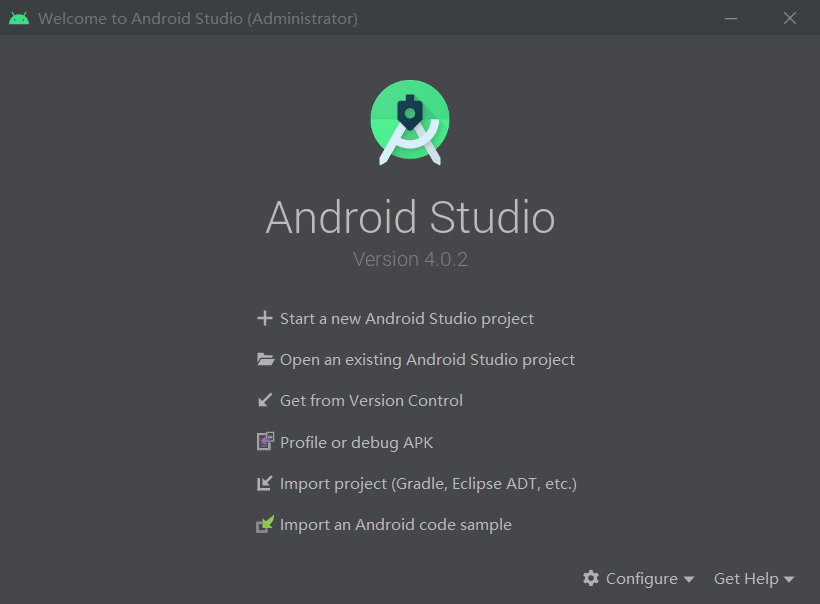
Task: Expand the Configure chevron arrow
Action: pyautogui.click(x=688, y=579)
